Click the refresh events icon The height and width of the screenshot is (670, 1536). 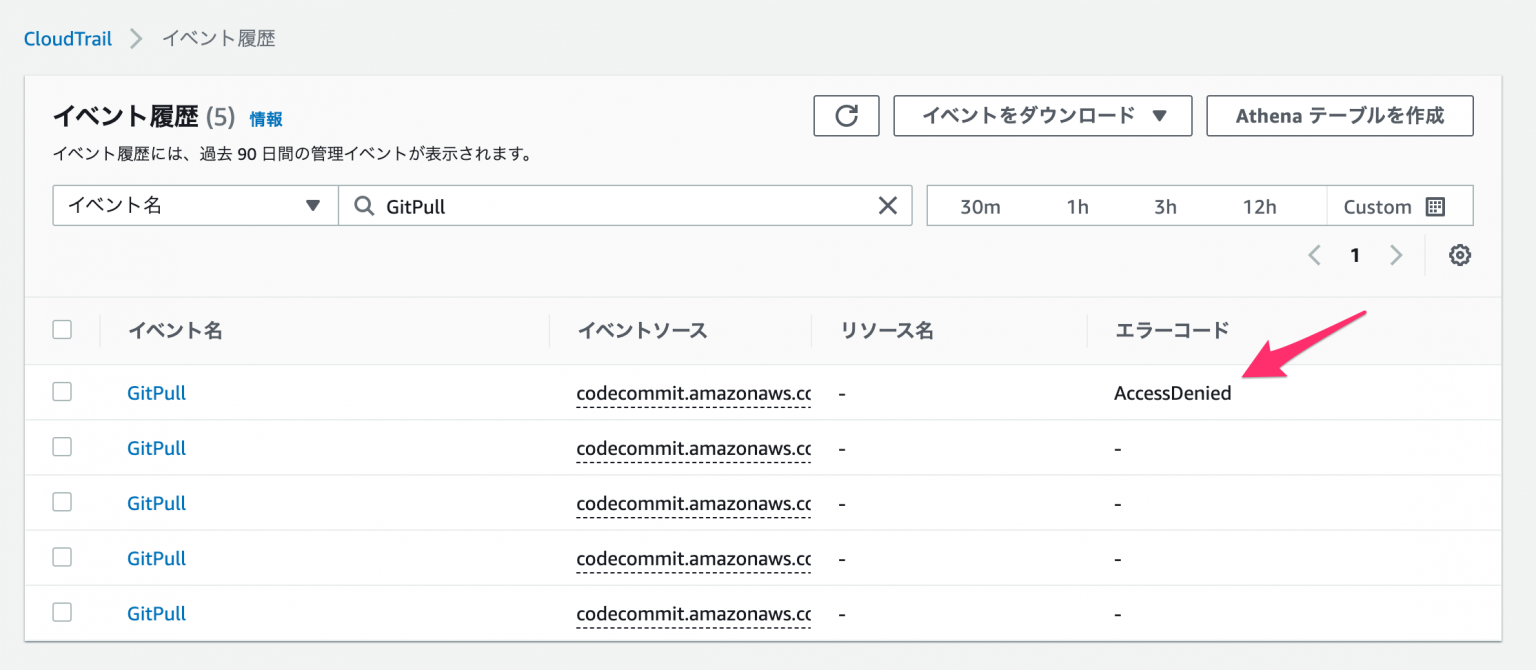[846, 115]
